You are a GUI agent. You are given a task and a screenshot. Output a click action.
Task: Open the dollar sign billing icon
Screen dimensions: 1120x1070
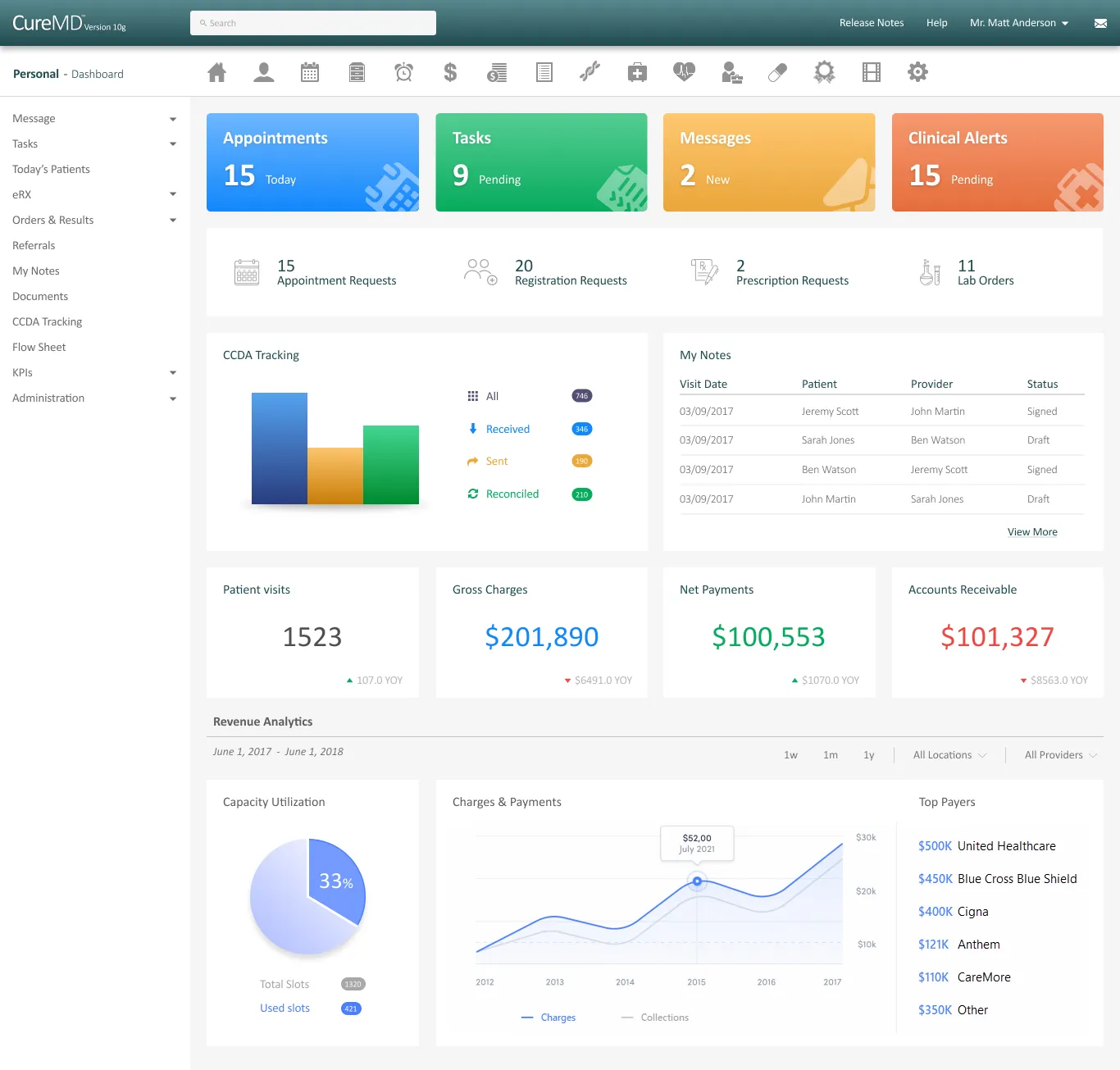click(x=450, y=73)
